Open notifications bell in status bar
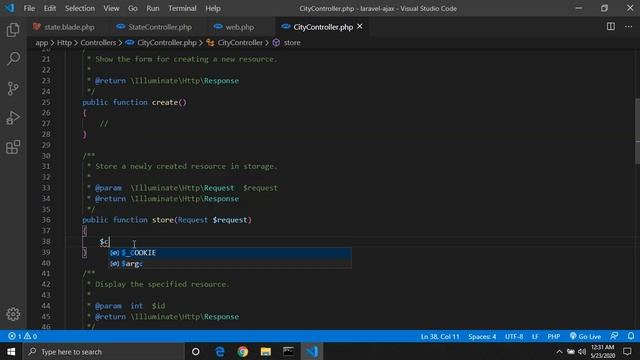This screenshot has height=360, width=640. (x=631, y=336)
